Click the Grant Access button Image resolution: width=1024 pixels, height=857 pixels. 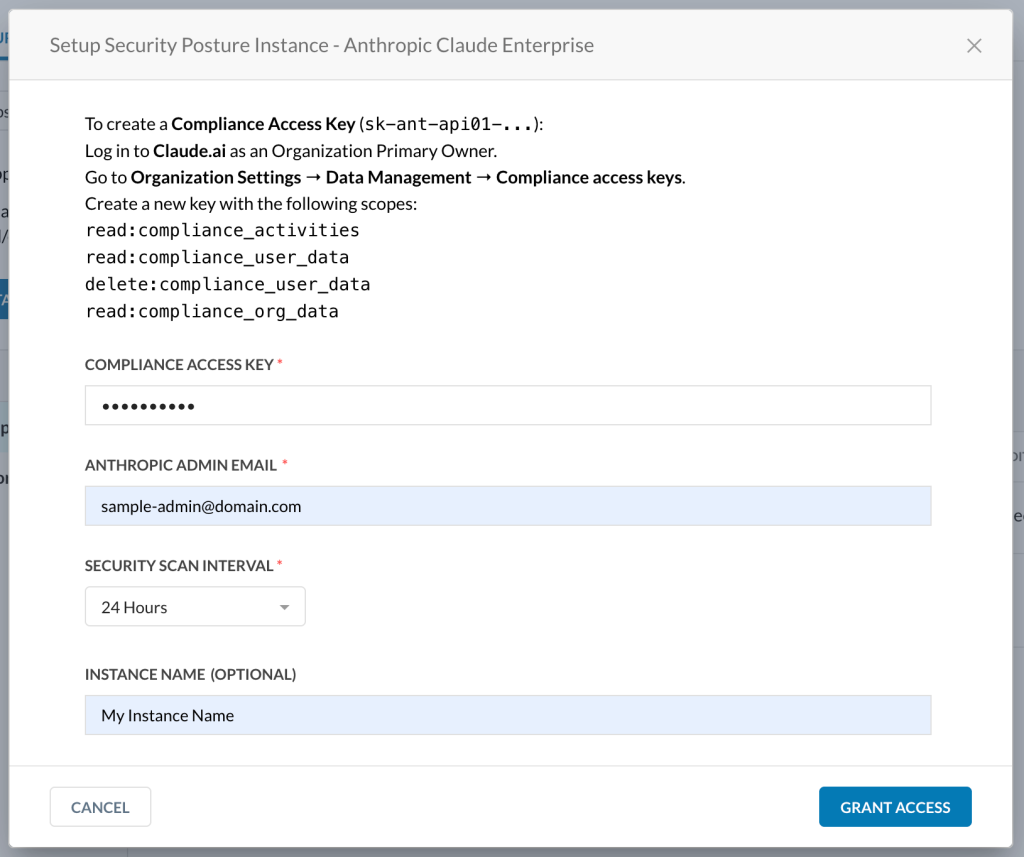(895, 807)
